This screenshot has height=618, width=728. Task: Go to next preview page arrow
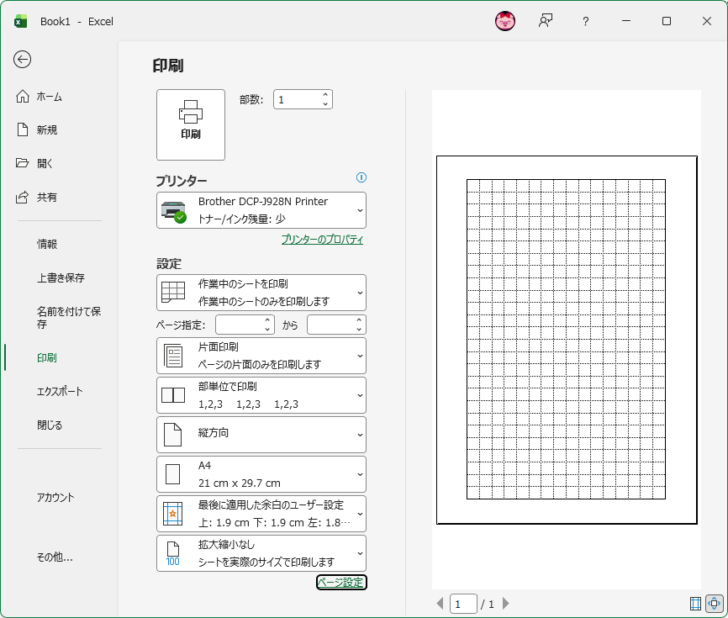(x=506, y=604)
